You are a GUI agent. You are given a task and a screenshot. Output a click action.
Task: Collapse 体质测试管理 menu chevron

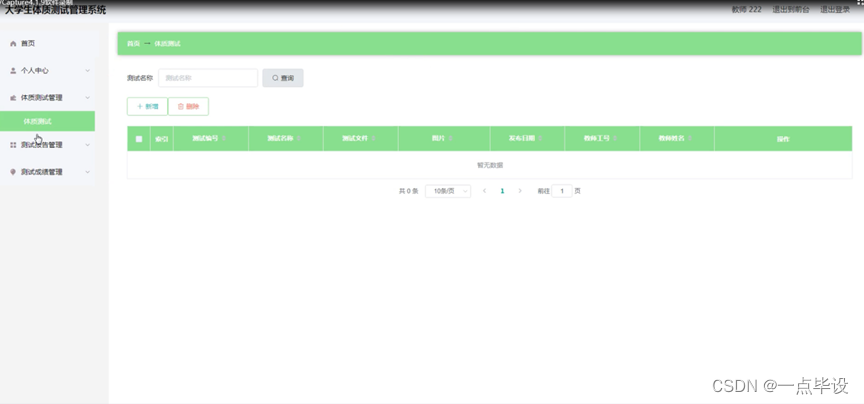(88, 98)
